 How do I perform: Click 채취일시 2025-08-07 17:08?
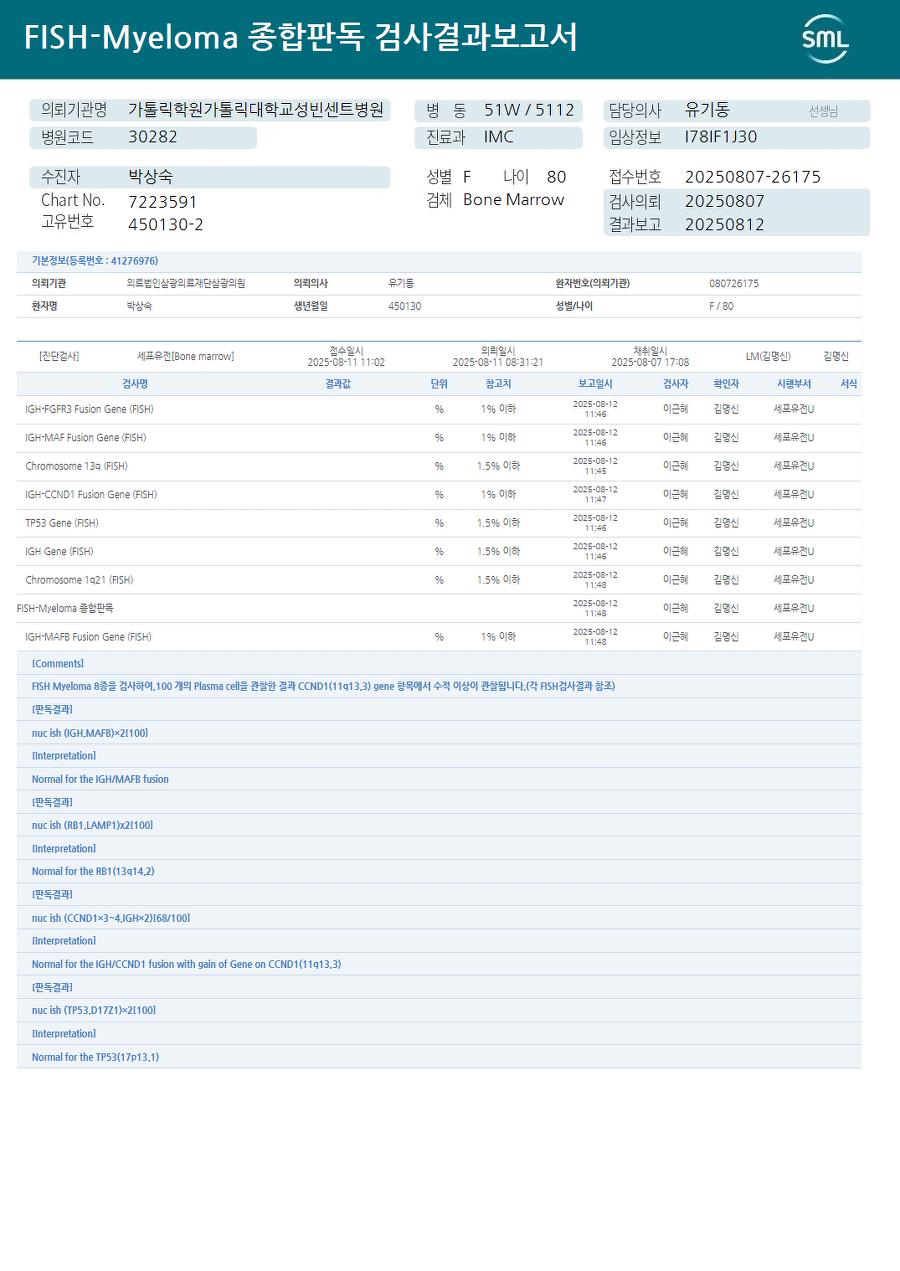click(650, 357)
